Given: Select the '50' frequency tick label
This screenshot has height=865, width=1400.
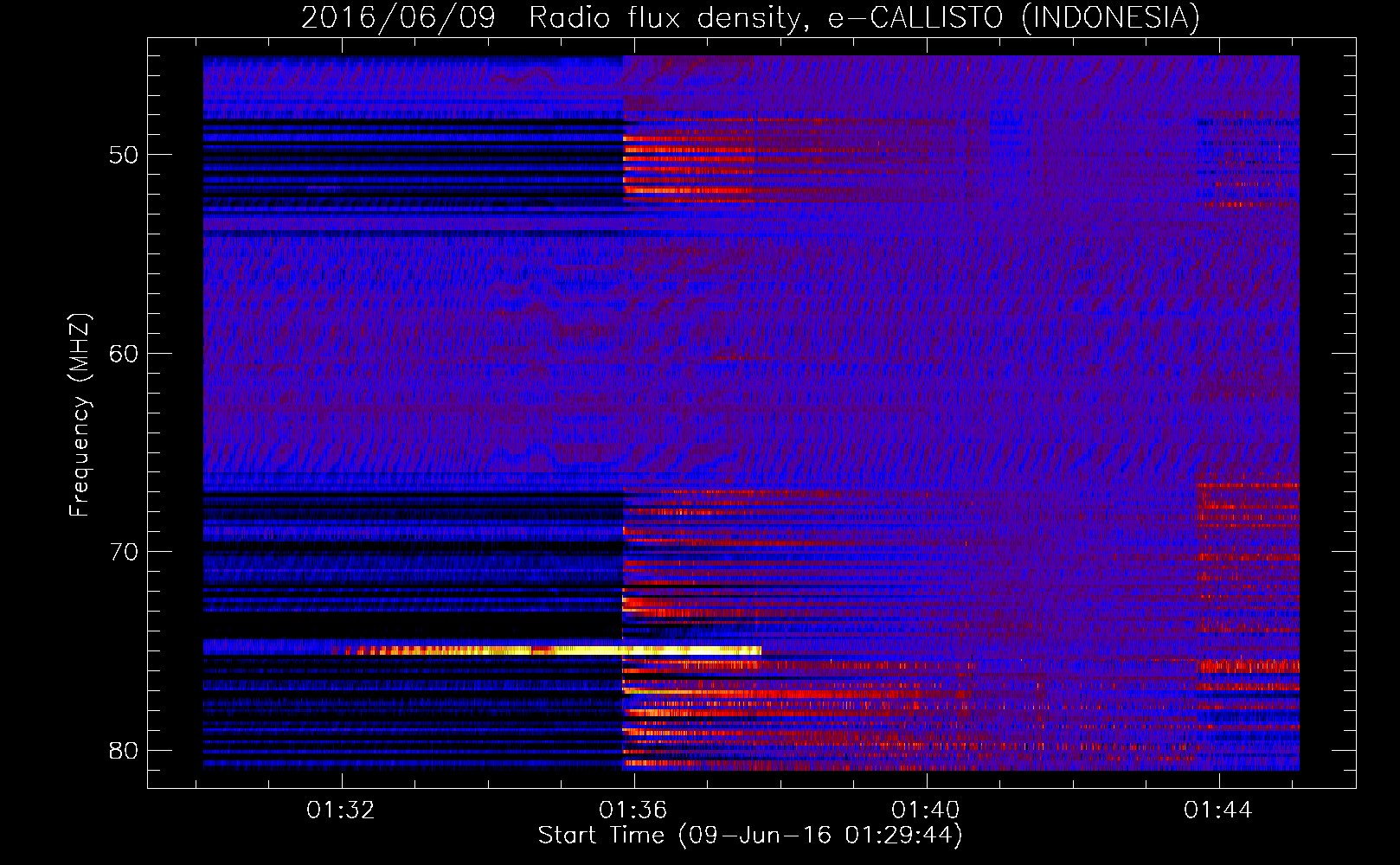Looking at the screenshot, I should (x=124, y=156).
